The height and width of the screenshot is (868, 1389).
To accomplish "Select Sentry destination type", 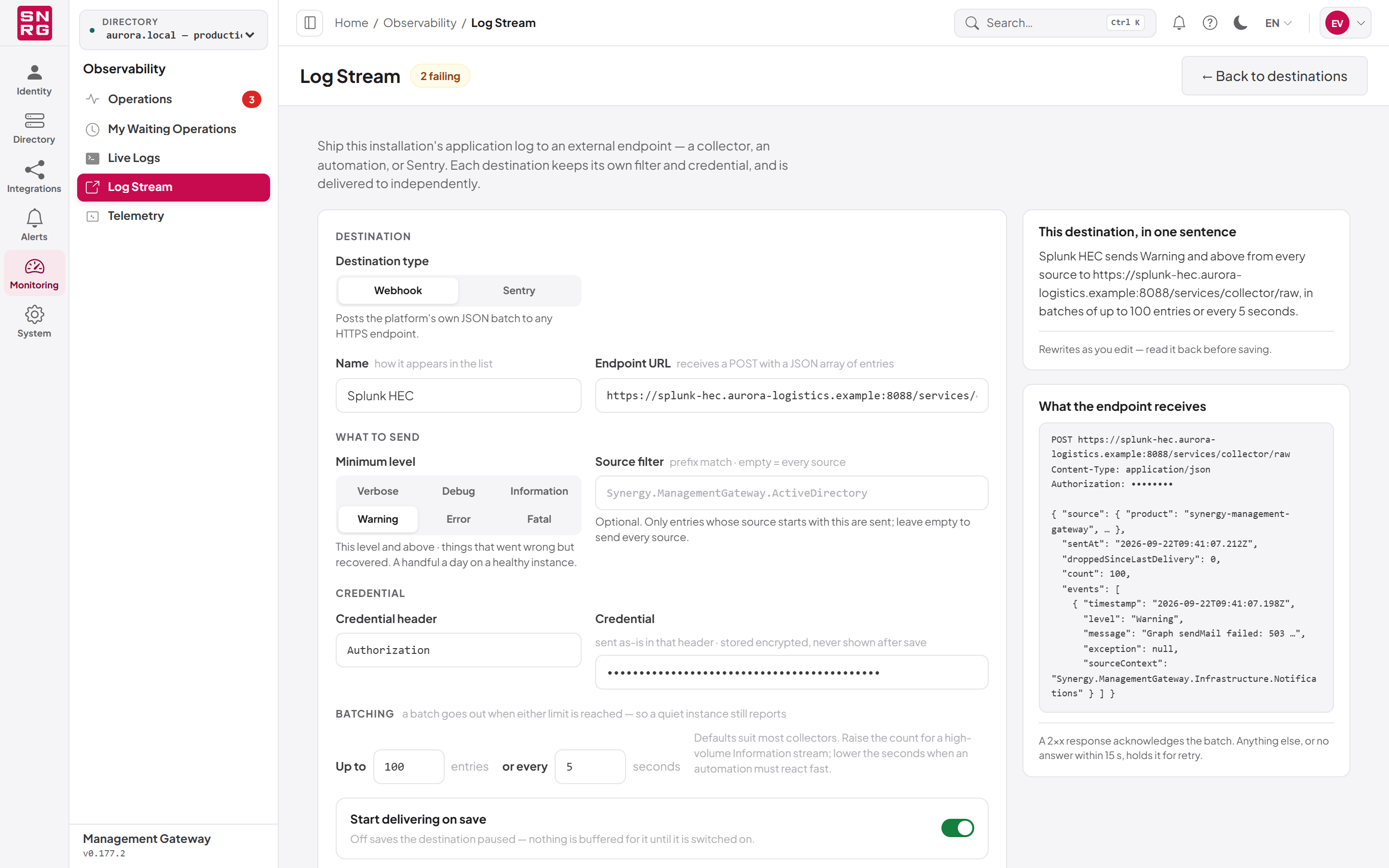I will click(519, 290).
